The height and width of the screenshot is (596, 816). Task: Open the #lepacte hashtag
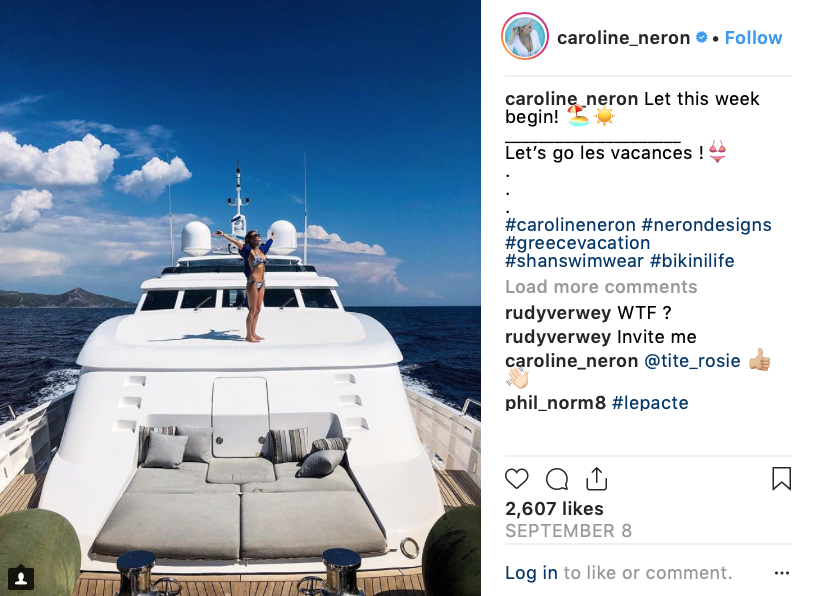[x=650, y=403]
